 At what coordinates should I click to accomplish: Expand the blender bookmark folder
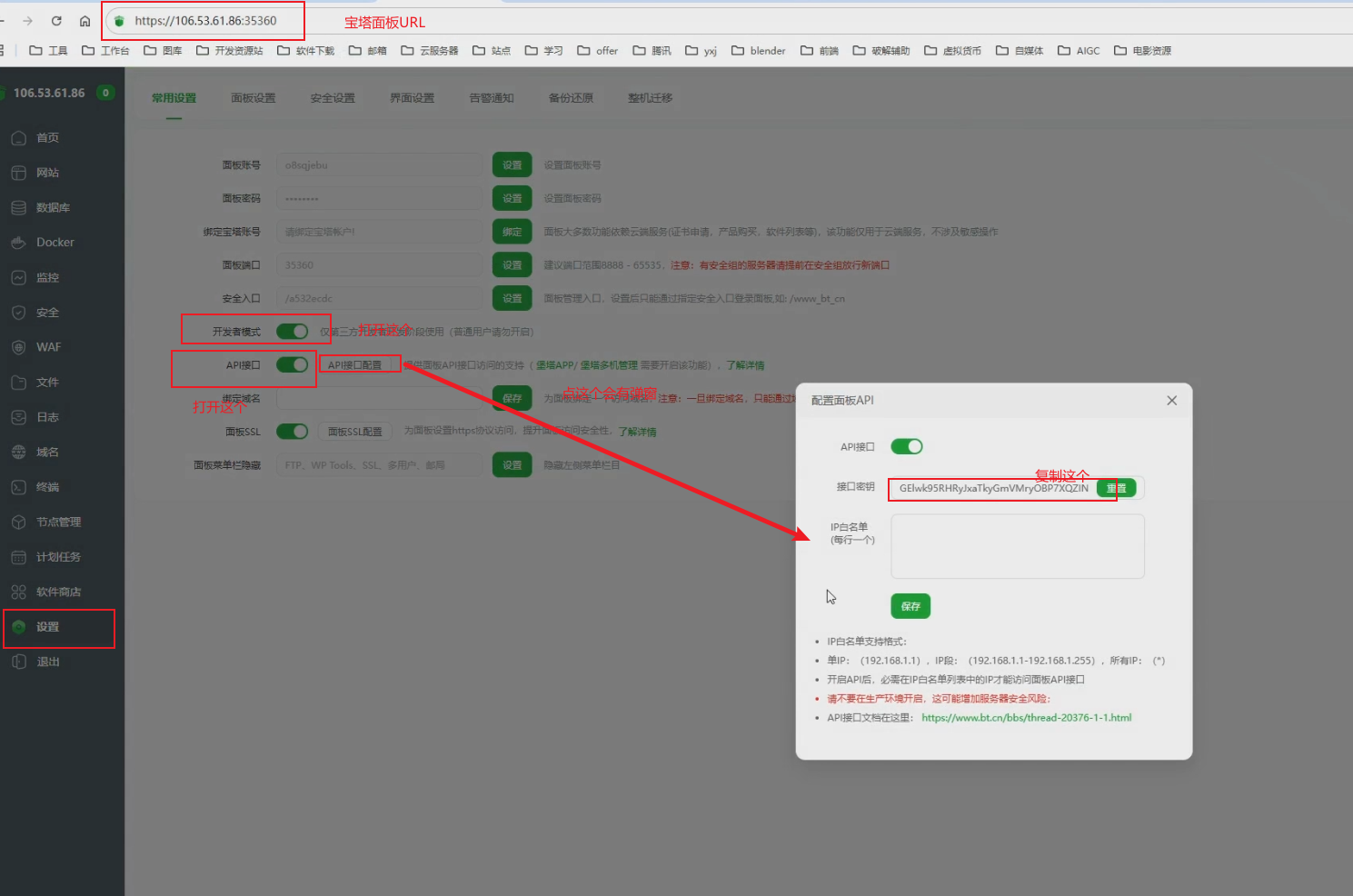point(758,51)
